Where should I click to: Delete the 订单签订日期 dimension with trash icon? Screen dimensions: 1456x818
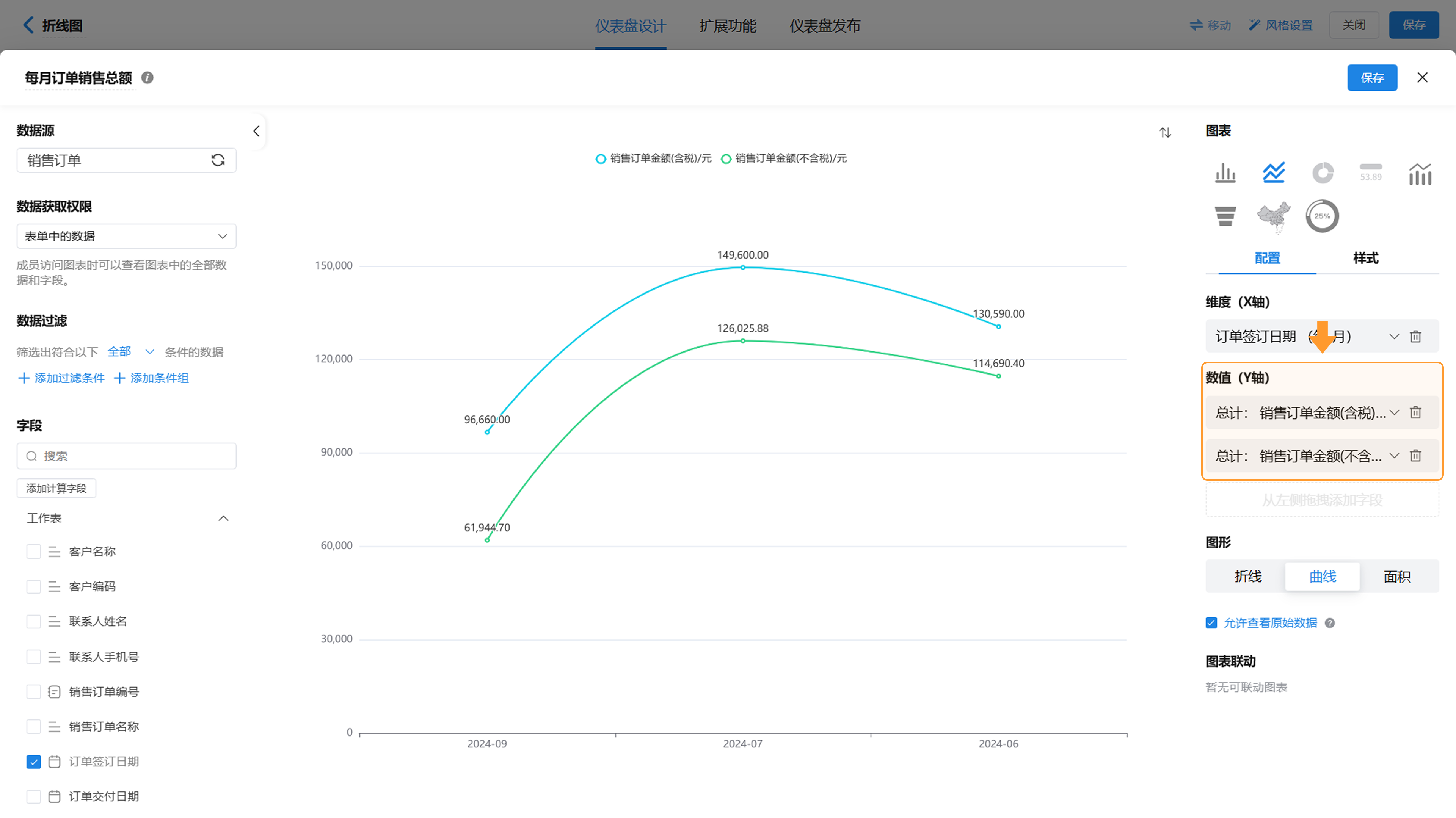pos(1415,337)
